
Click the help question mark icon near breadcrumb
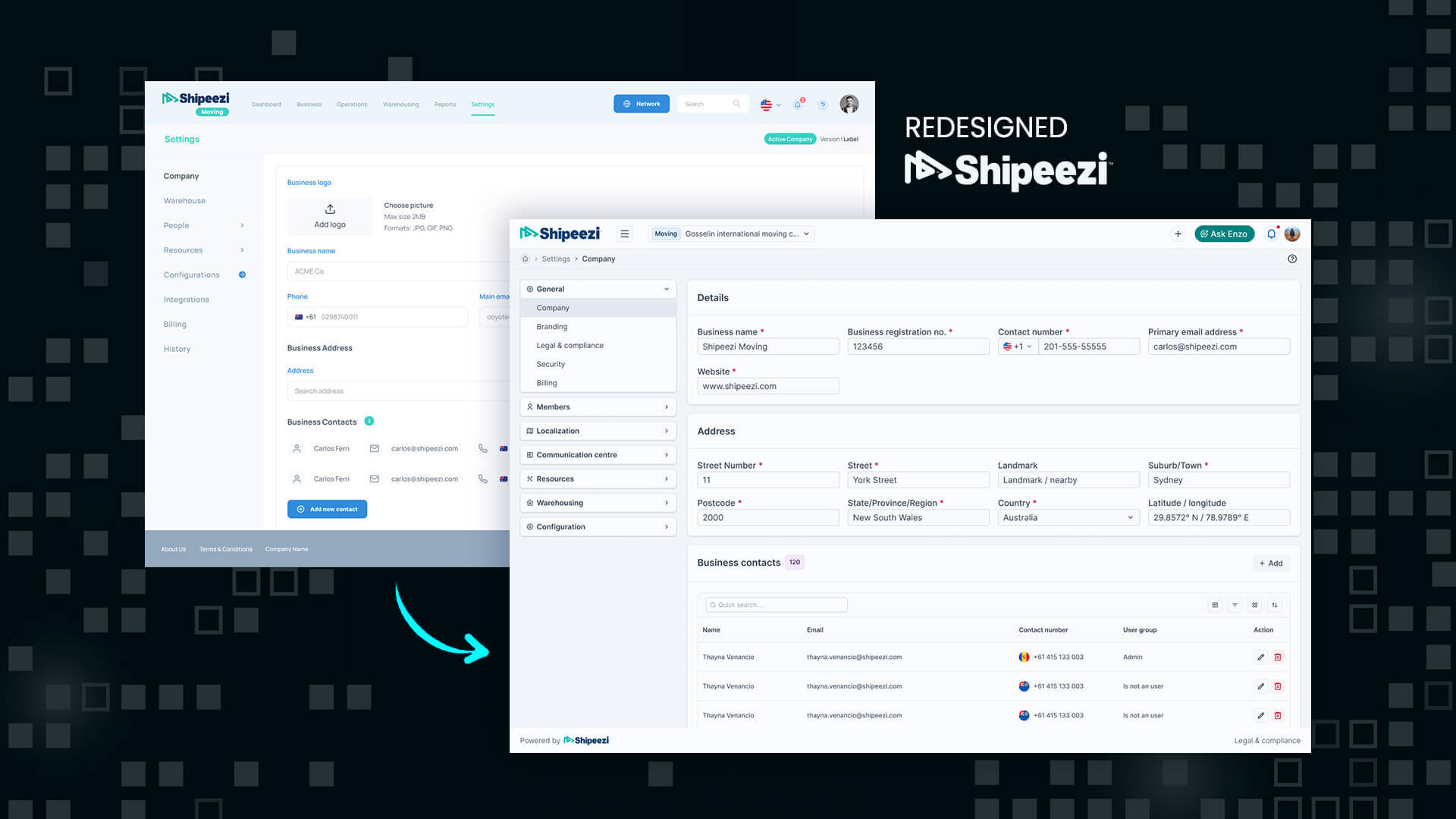[1292, 259]
